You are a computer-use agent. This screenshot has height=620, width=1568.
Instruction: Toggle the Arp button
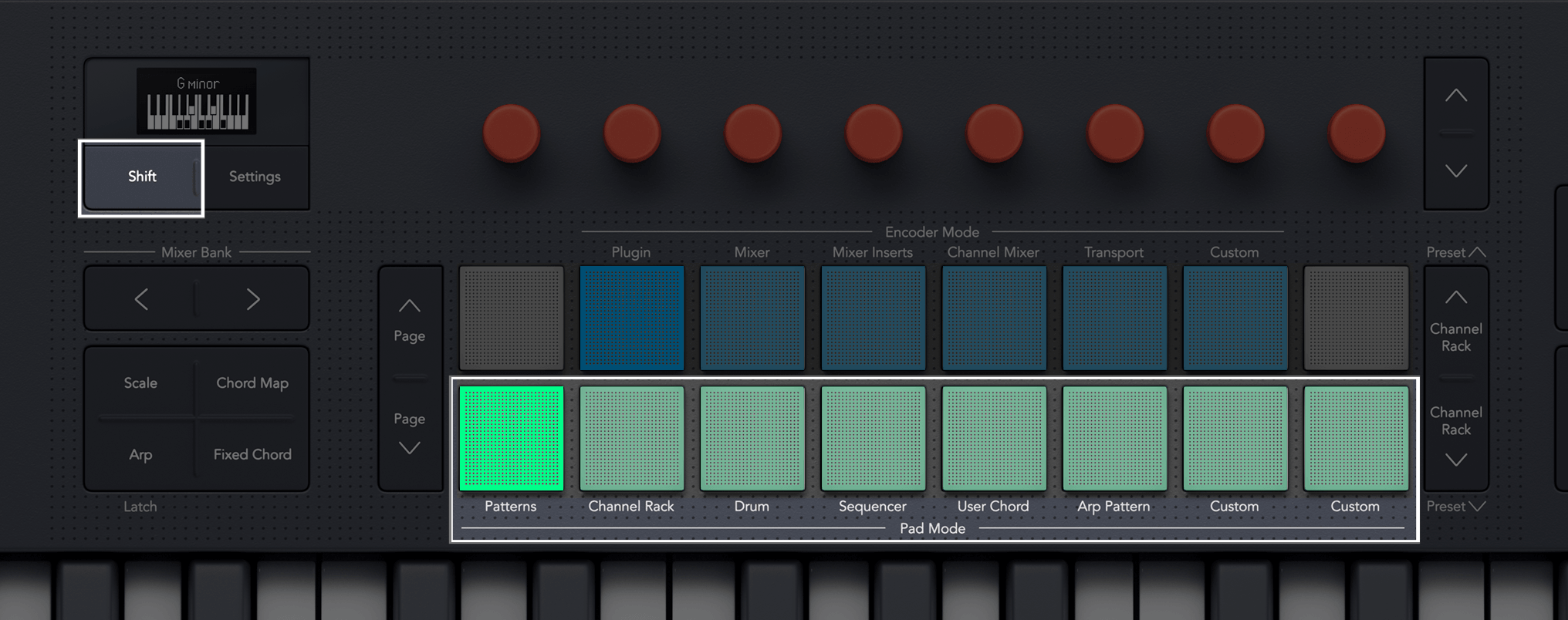click(x=140, y=454)
